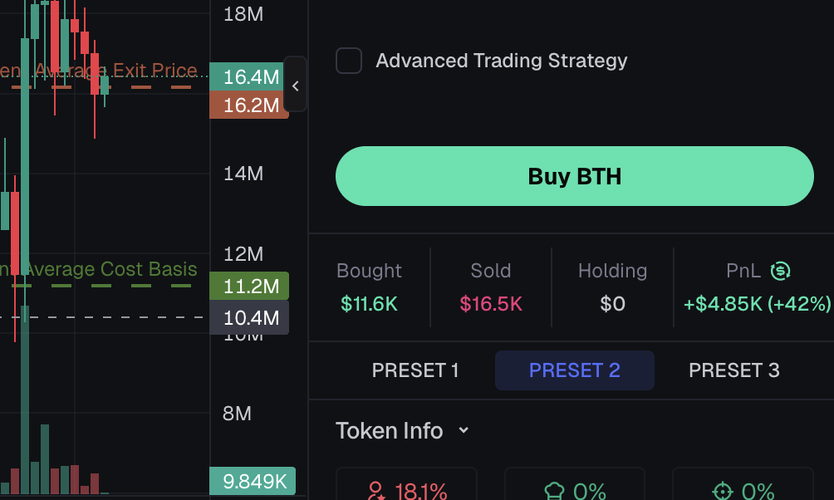Collapse the Token Info section heading
The image size is (834, 500).
pyautogui.click(x=389, y=430)
